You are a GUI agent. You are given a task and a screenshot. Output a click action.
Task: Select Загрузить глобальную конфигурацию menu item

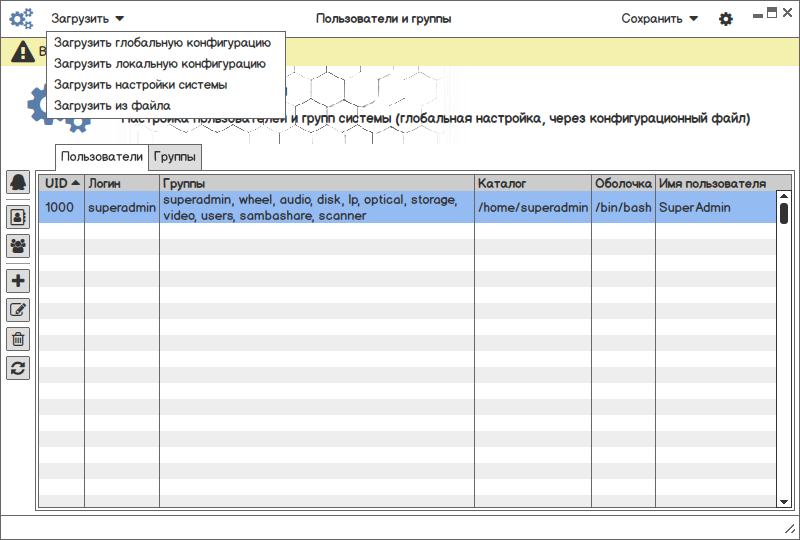coord(162,43)
